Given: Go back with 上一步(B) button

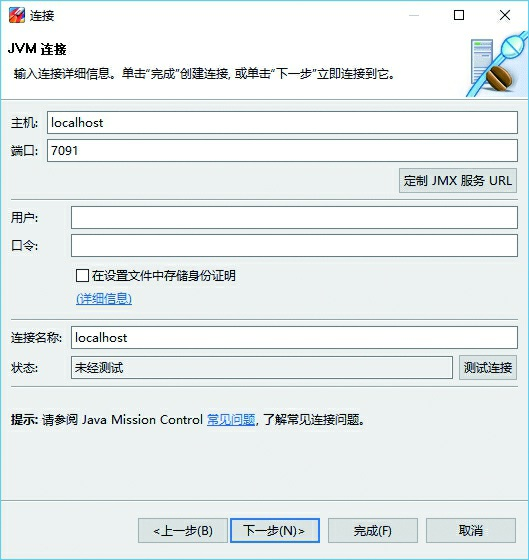Looking at the screenshot, I should pyautogui.click(x=183, y=530).
